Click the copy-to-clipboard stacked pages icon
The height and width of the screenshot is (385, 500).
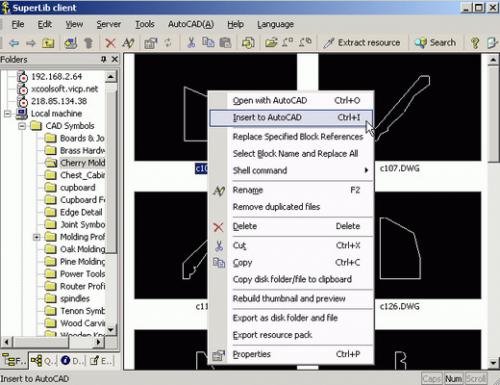[248, 43]
